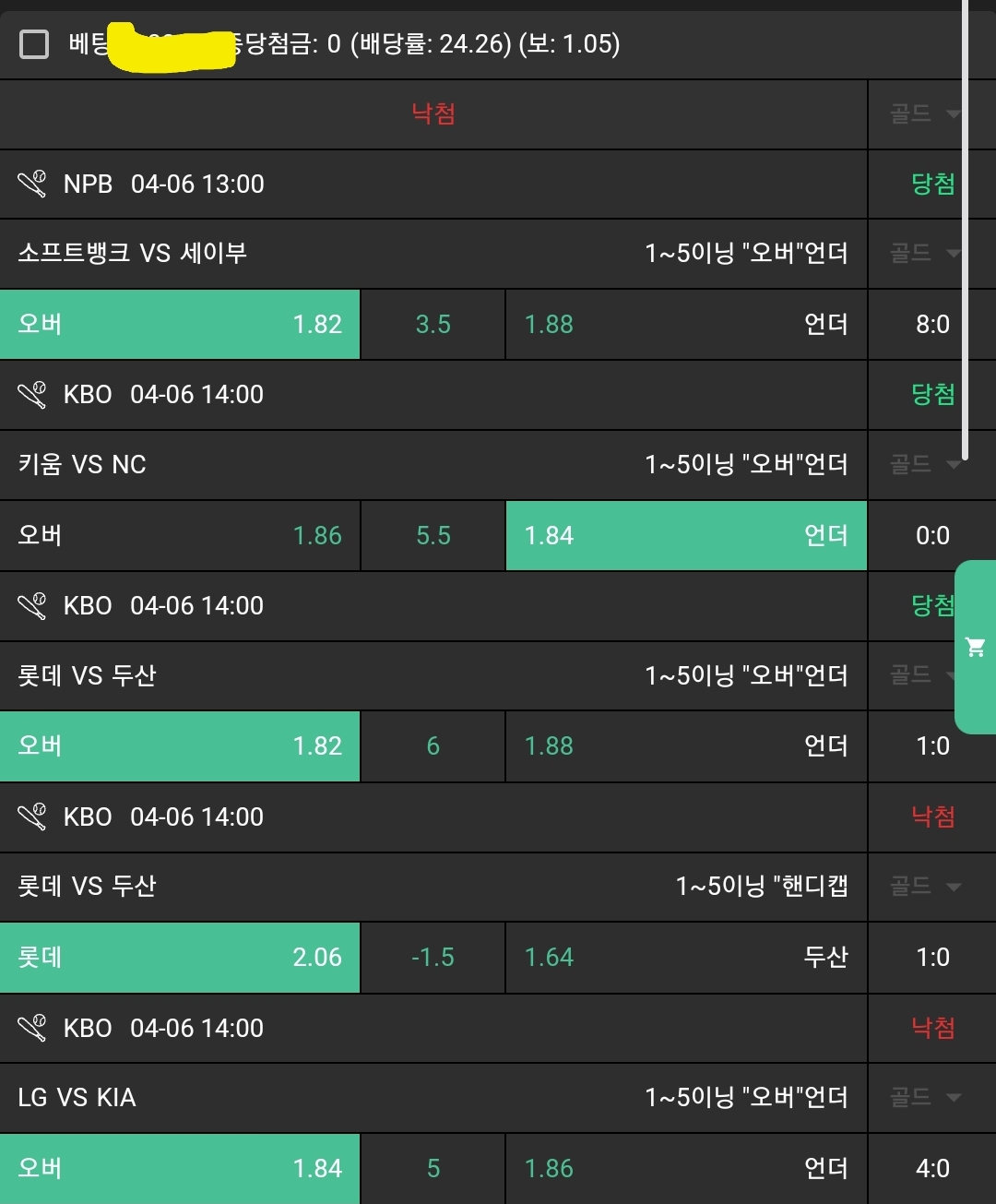
Task: Click baseball icon for KBO 키움 VS NC
Action: pyautogui.click(x=32, y=395)
